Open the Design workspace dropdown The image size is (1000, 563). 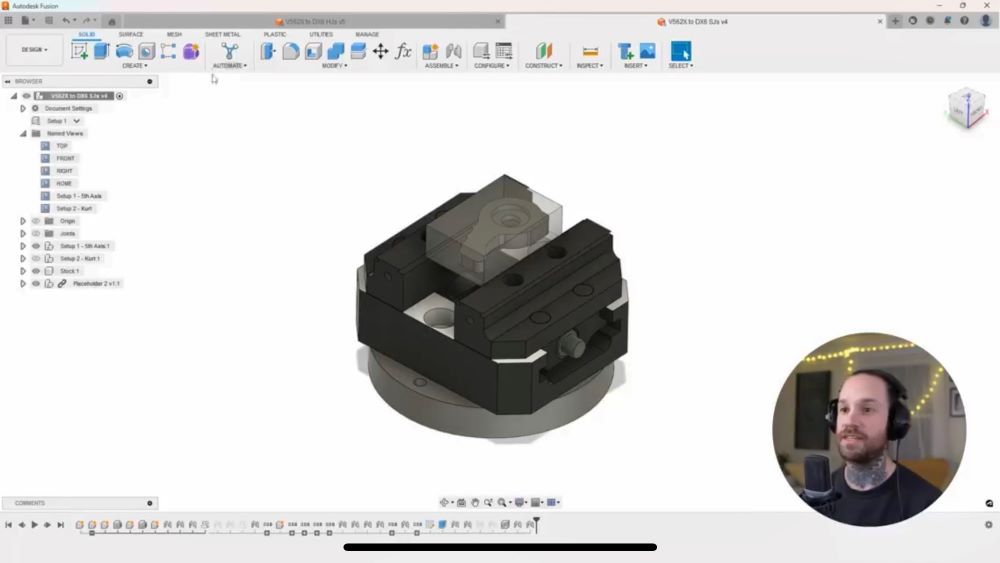(34, 50)
